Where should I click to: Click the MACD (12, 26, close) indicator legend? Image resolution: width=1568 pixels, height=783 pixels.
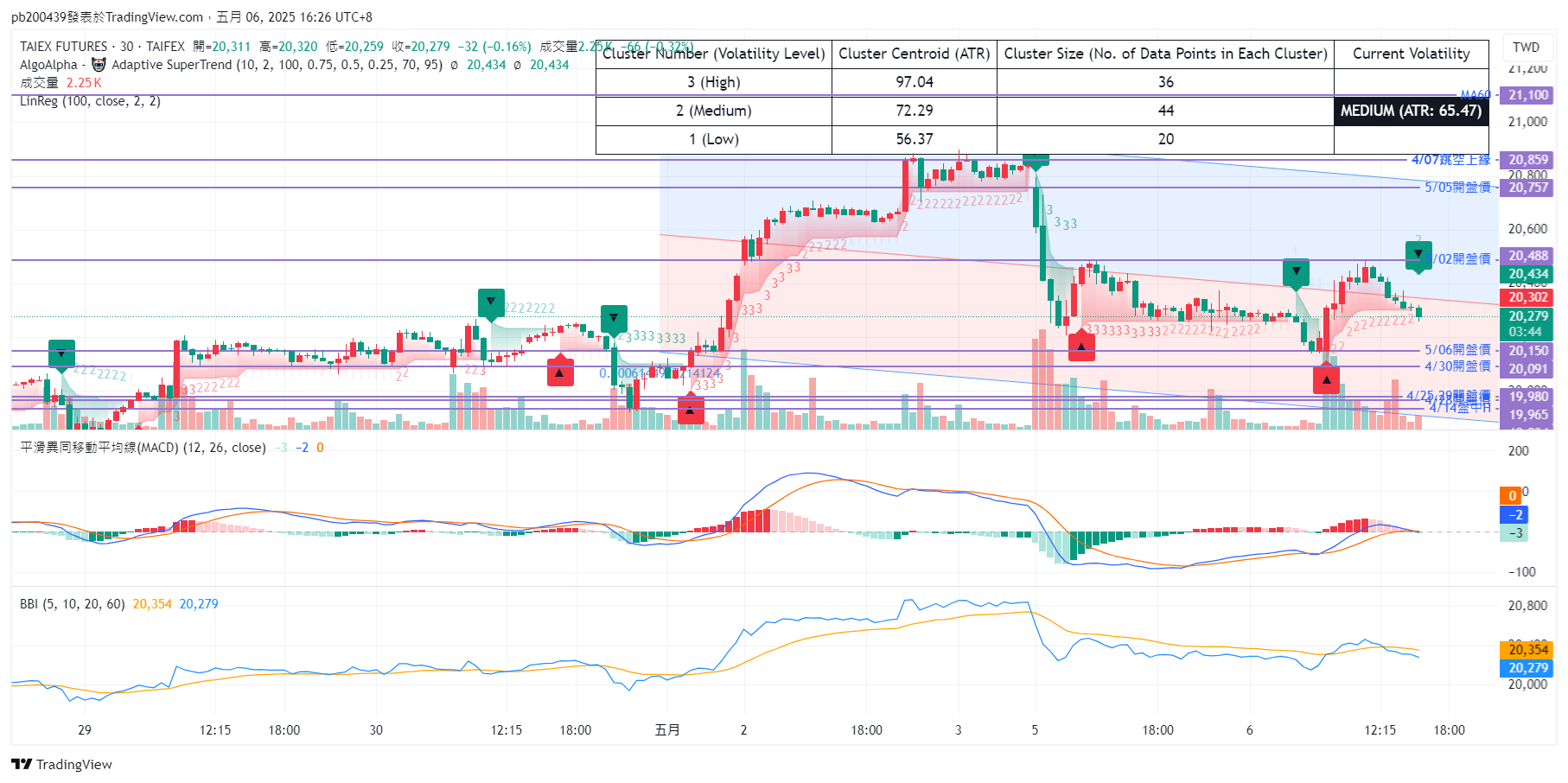tap(143, 448)
